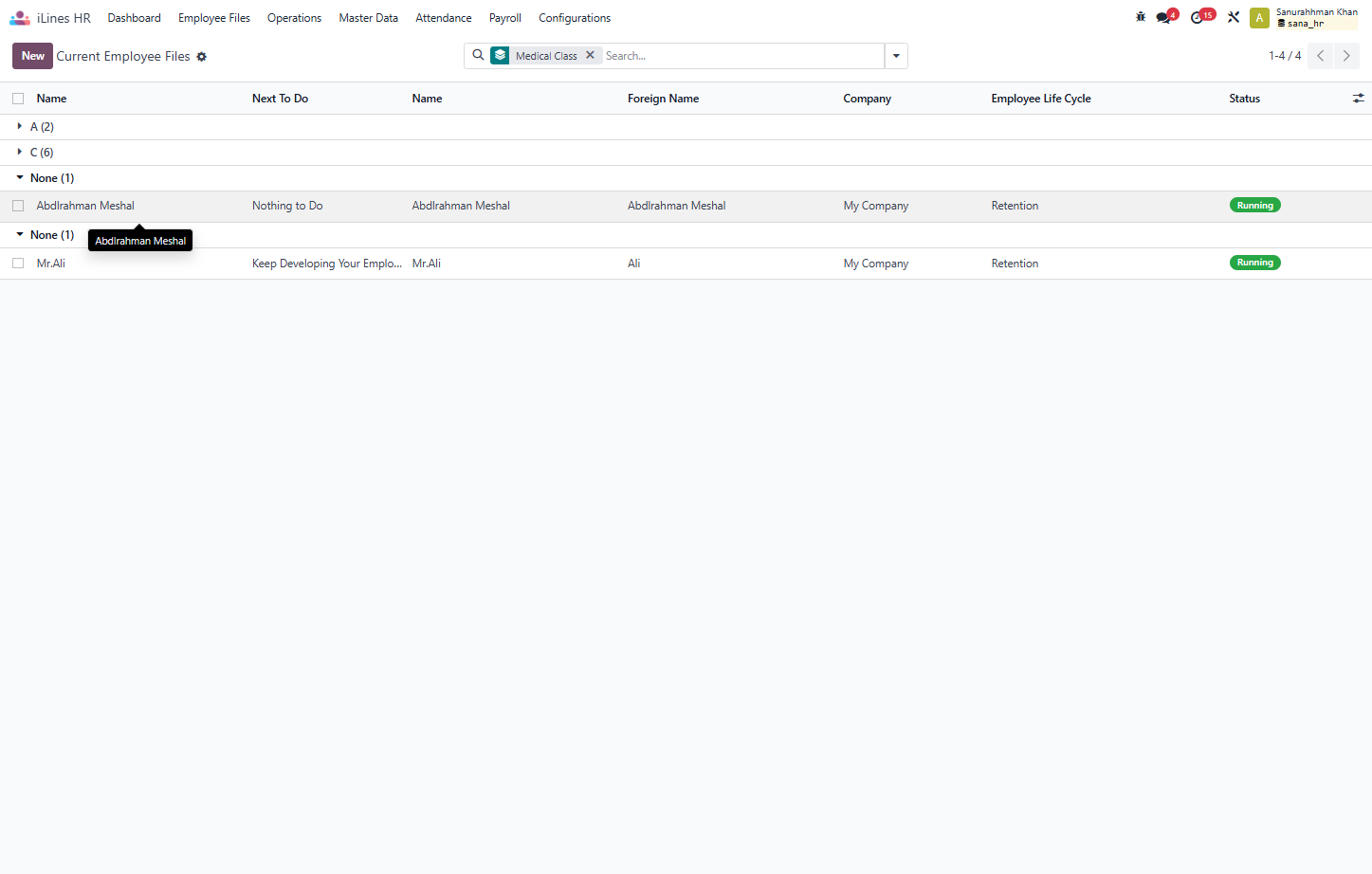Open the Master Data menu
The image size is (1372, 874).
coord(368,18)
